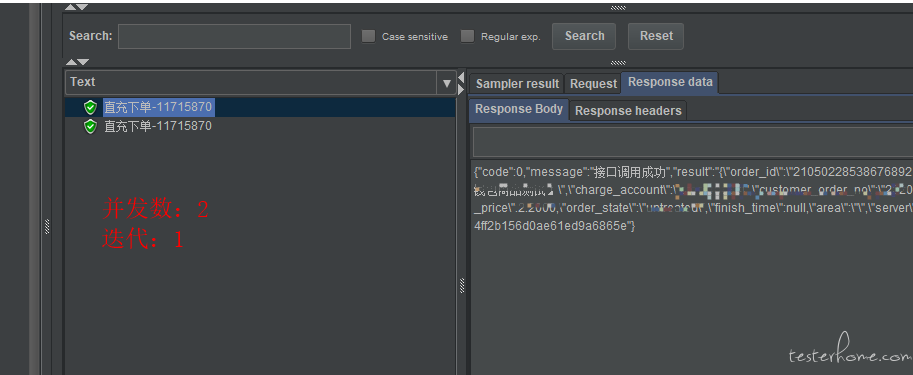
Task: Open the Request tab
Action: (x=593, y=84)
